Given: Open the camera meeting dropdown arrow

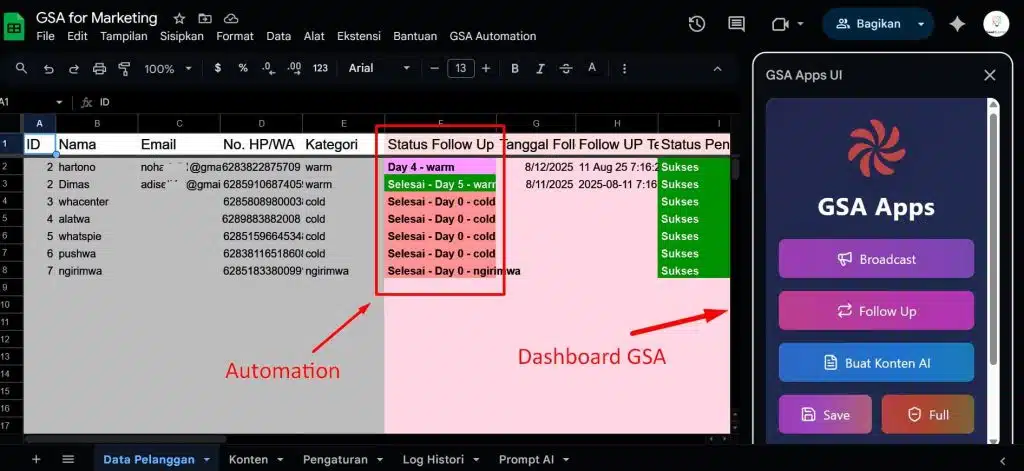Looking at the screenshot, I should pyautogui.click(x=800, y=24).
